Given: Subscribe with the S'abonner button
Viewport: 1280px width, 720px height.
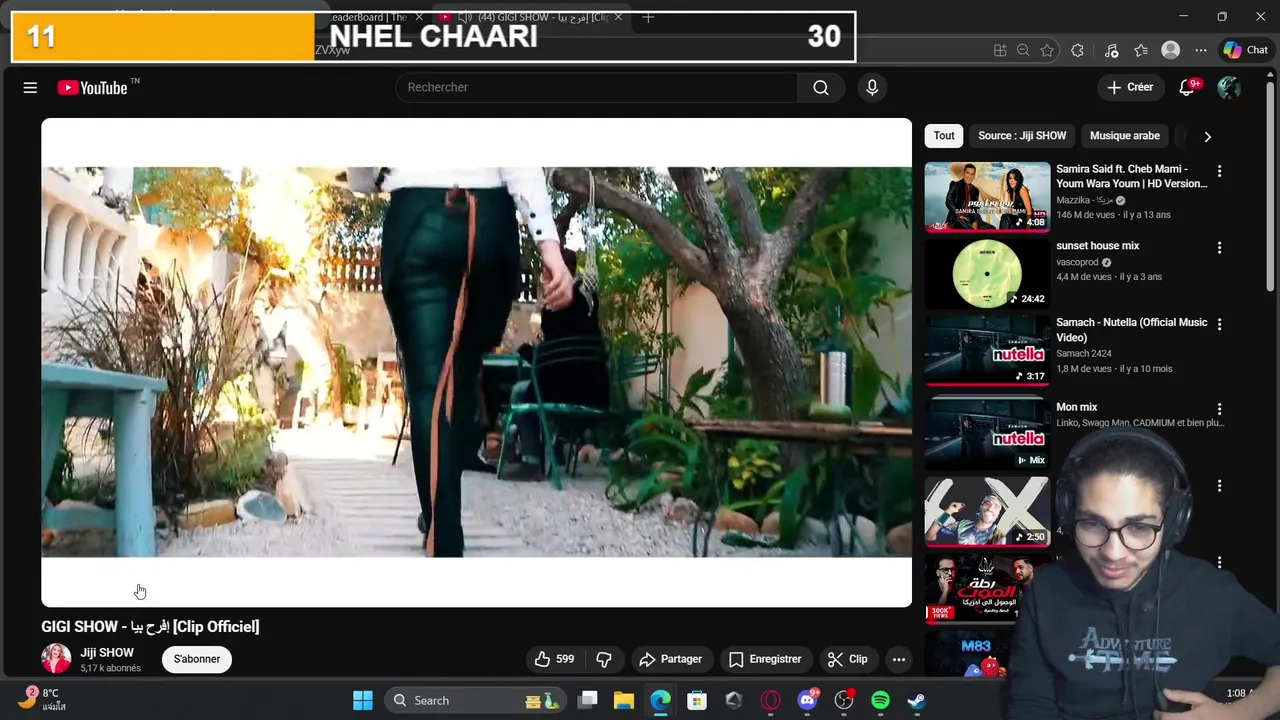Looking at the screenshot, I should pyautogui.click(x=197, y=659).
